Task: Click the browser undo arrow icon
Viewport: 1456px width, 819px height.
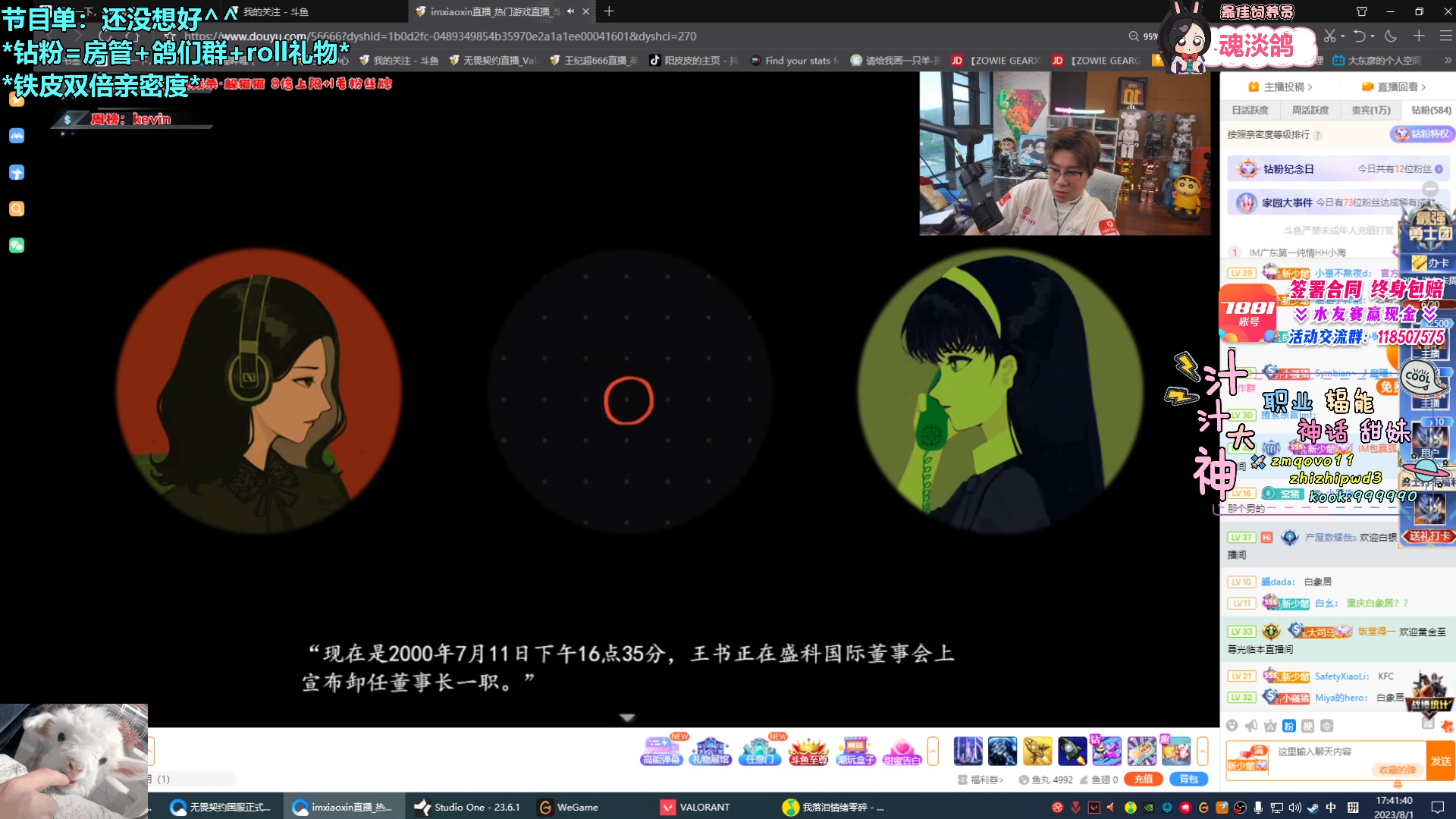Action: tap(1360, 36)
